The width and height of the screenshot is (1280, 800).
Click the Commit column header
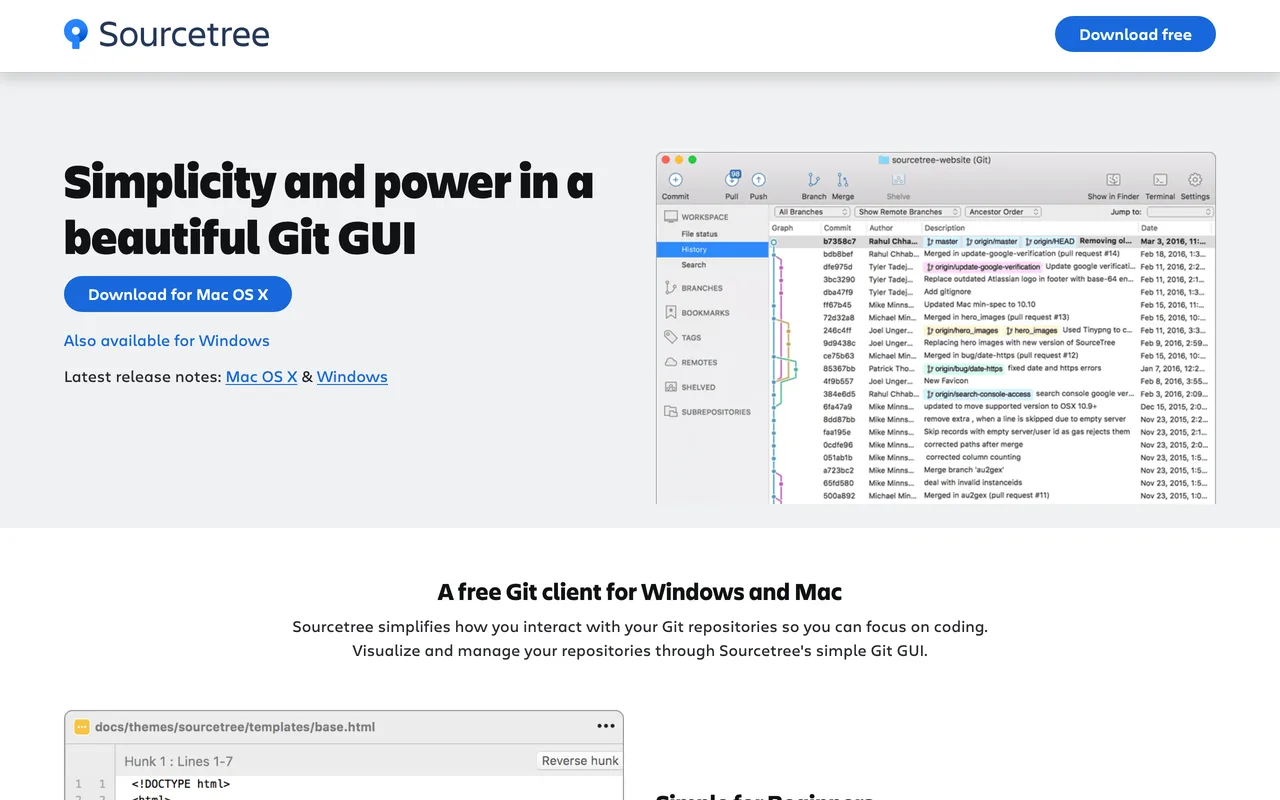[x=837, y=228]
